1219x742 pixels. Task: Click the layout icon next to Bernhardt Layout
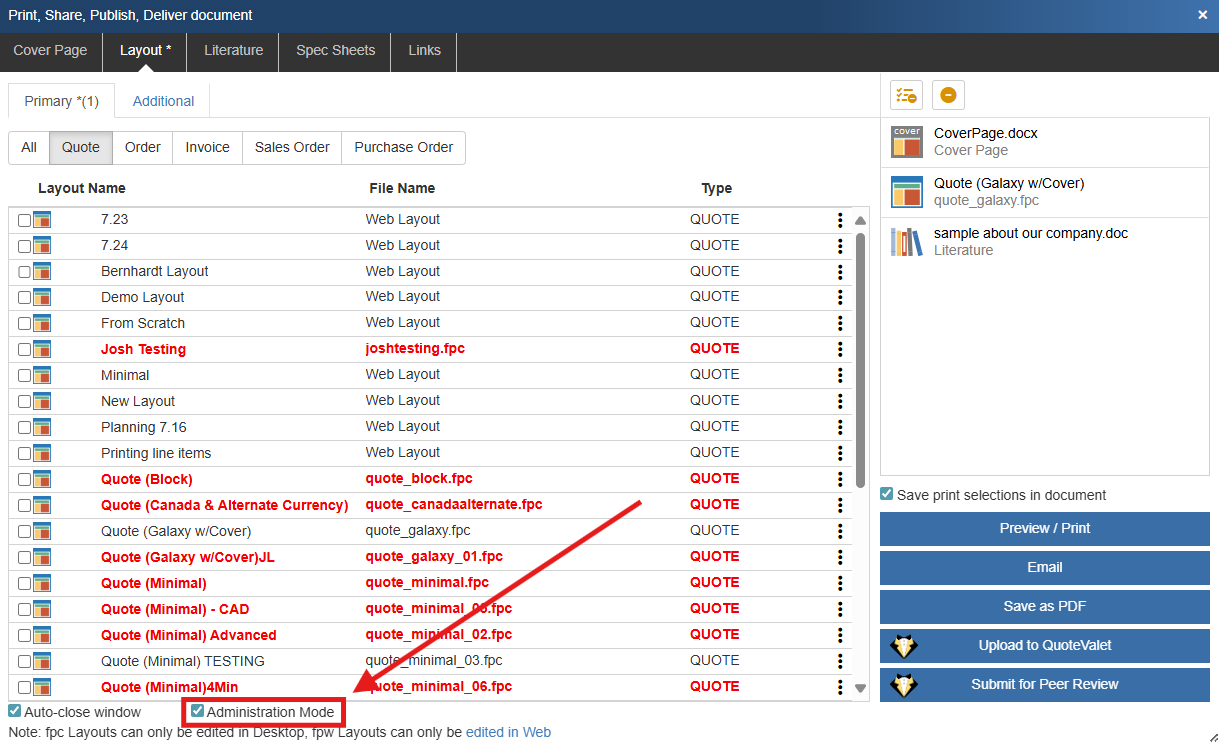(x=42, y=271)
